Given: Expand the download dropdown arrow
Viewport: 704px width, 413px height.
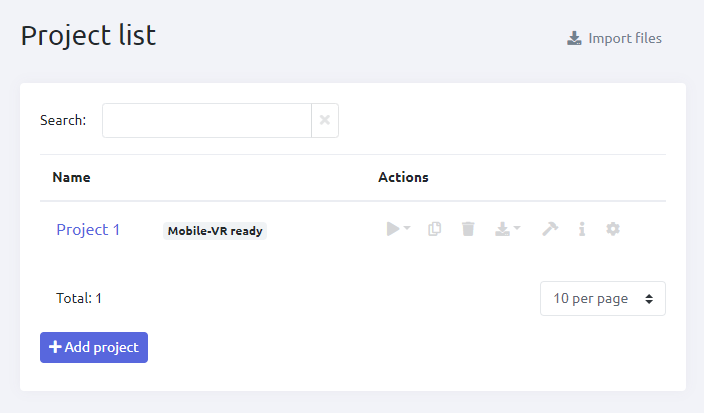Looking at the screenshot, I should pyautogui.click(x=517, y=230).
